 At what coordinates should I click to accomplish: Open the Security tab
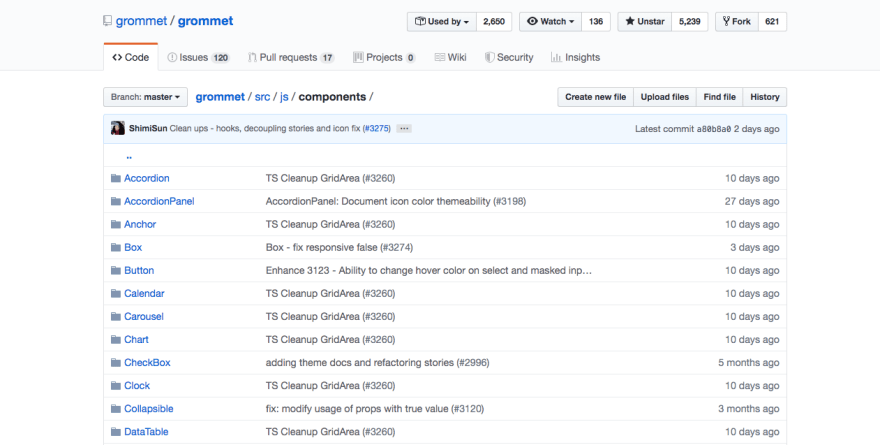(x=509, y=57)
